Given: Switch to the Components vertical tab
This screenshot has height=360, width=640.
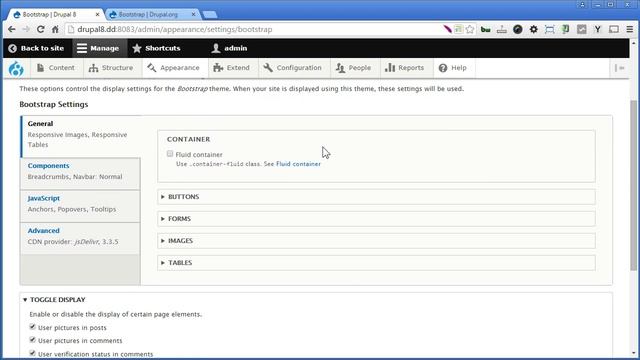Looking at the screenshot, I should click(80, 173).
